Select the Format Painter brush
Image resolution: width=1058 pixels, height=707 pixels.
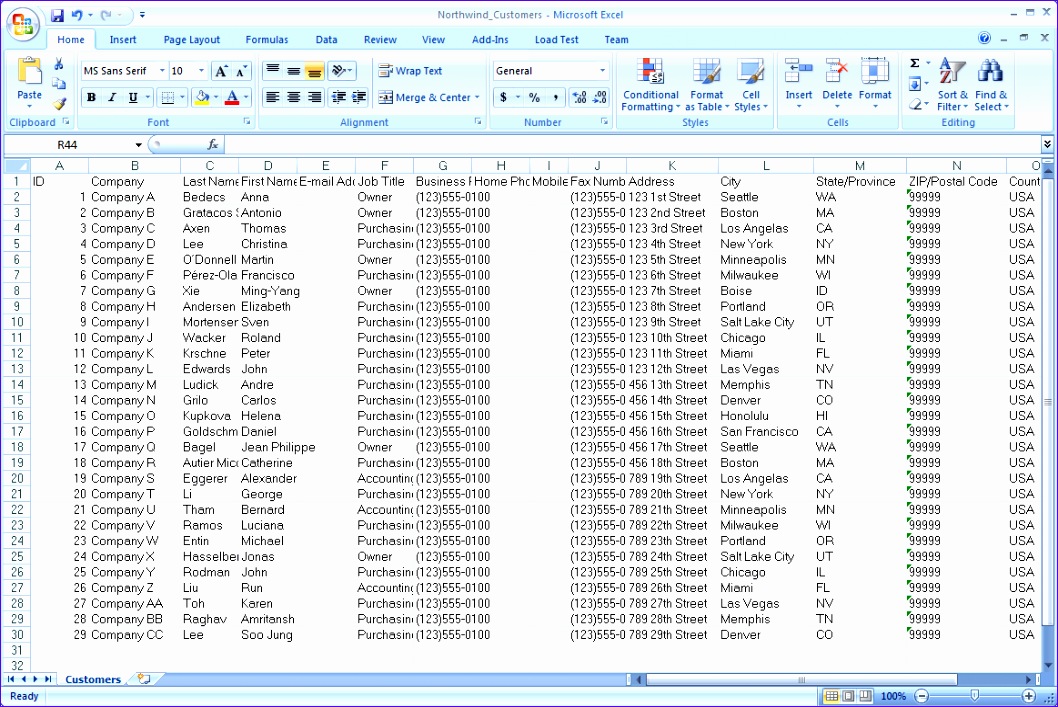pyautogui.click(x=59, y=103)
